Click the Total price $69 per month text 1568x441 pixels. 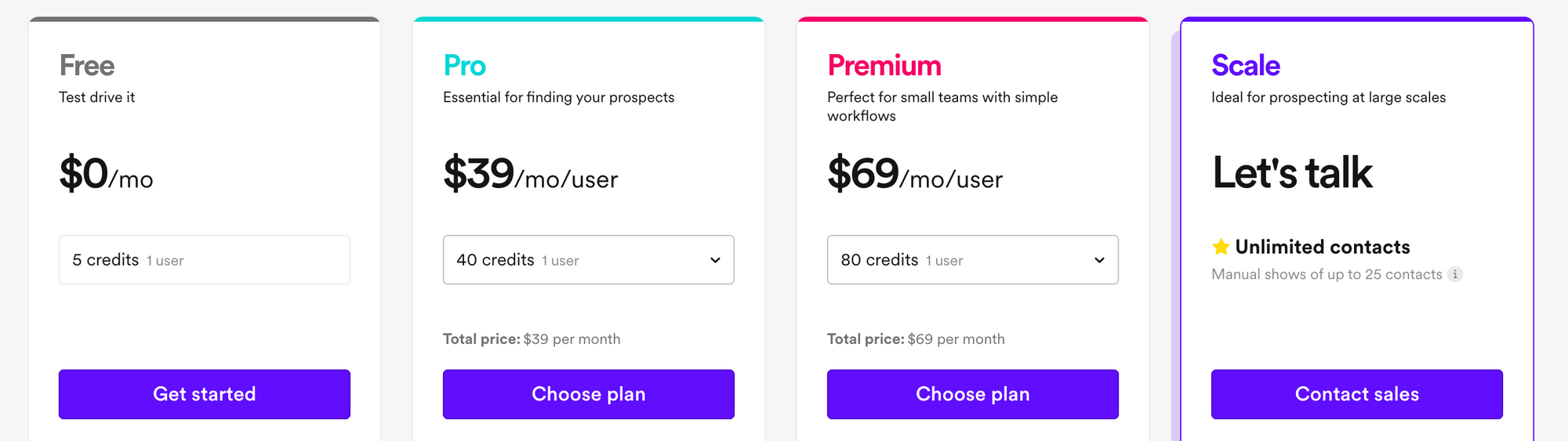916,339
